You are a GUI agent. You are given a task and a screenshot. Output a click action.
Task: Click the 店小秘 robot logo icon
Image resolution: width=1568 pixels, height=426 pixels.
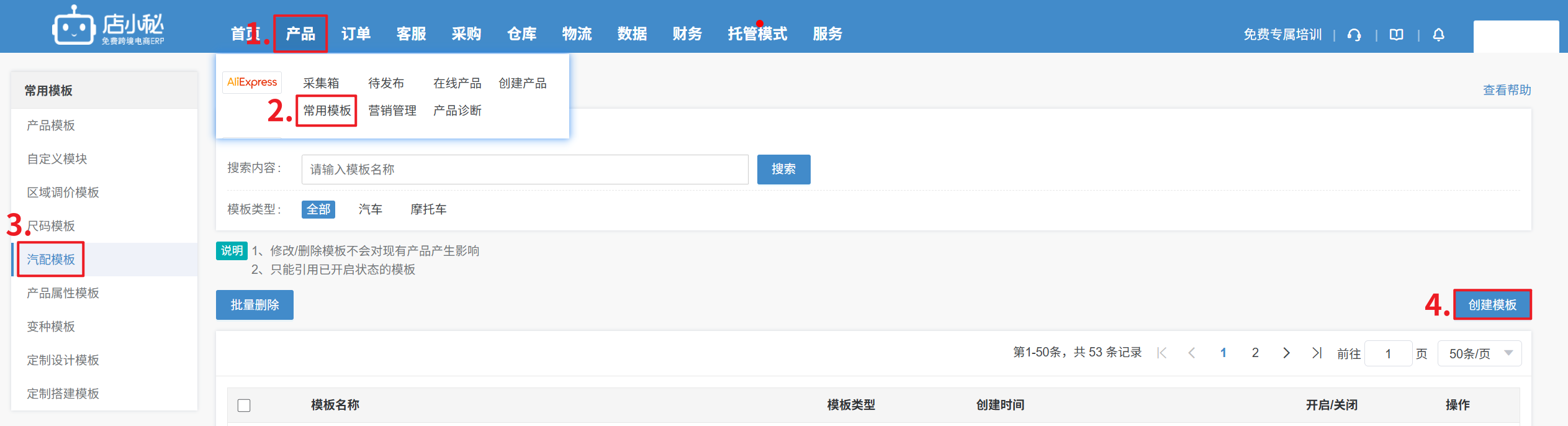click(73, 26)
